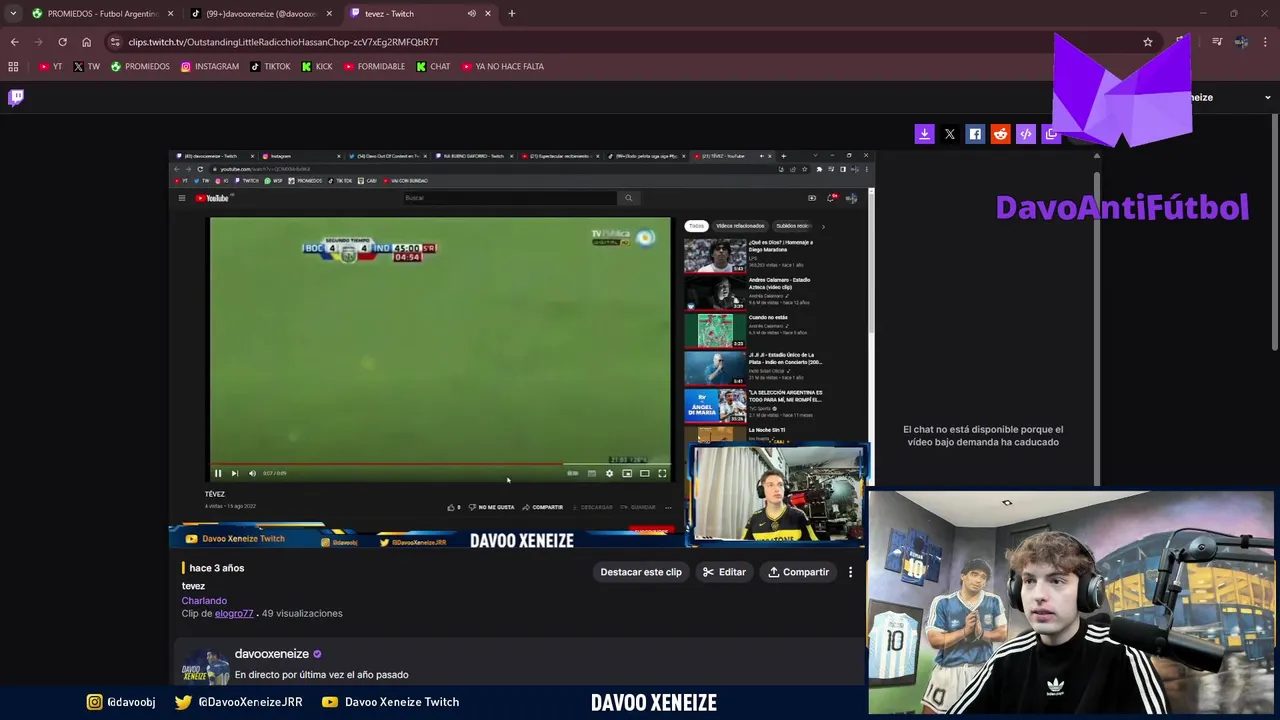
Task: Open clipper elogro77's profile
Action: (234, 614)
